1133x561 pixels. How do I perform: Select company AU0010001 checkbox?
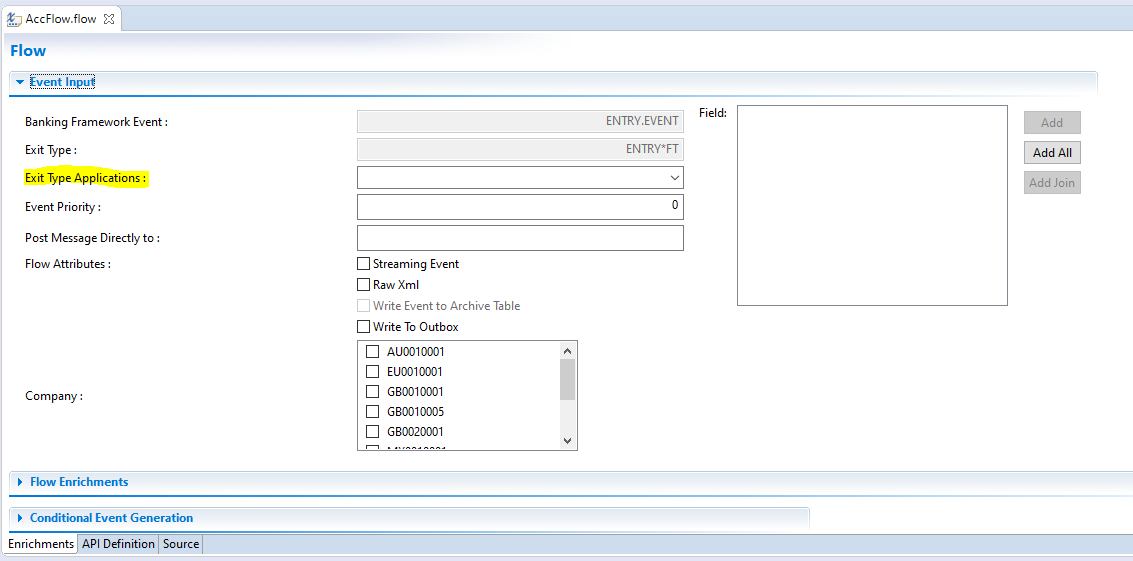373,352
